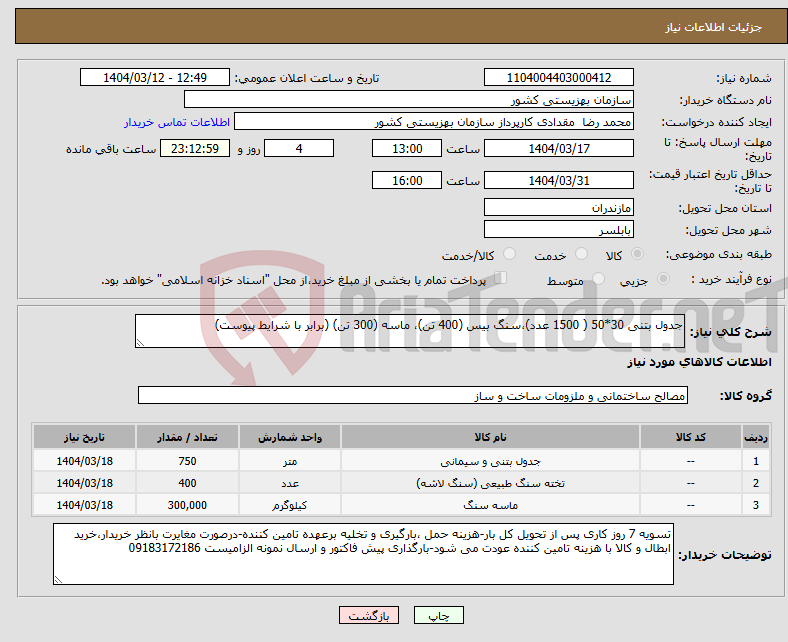Click the remaining days field 4
The image size is (788, 642).
point(299,148)
